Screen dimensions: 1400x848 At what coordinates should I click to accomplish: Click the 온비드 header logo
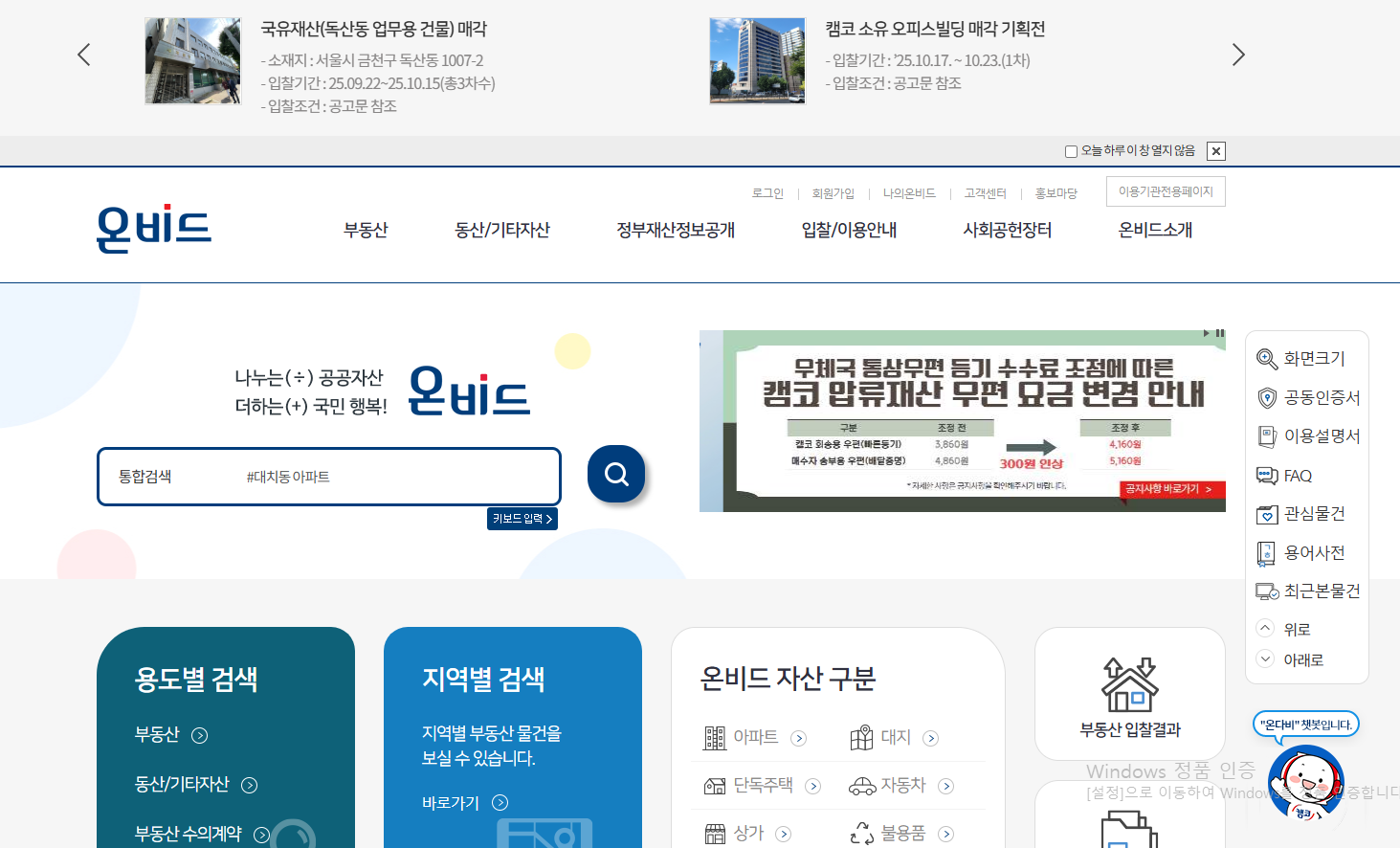pyautogui.click(x=154, y=229)
